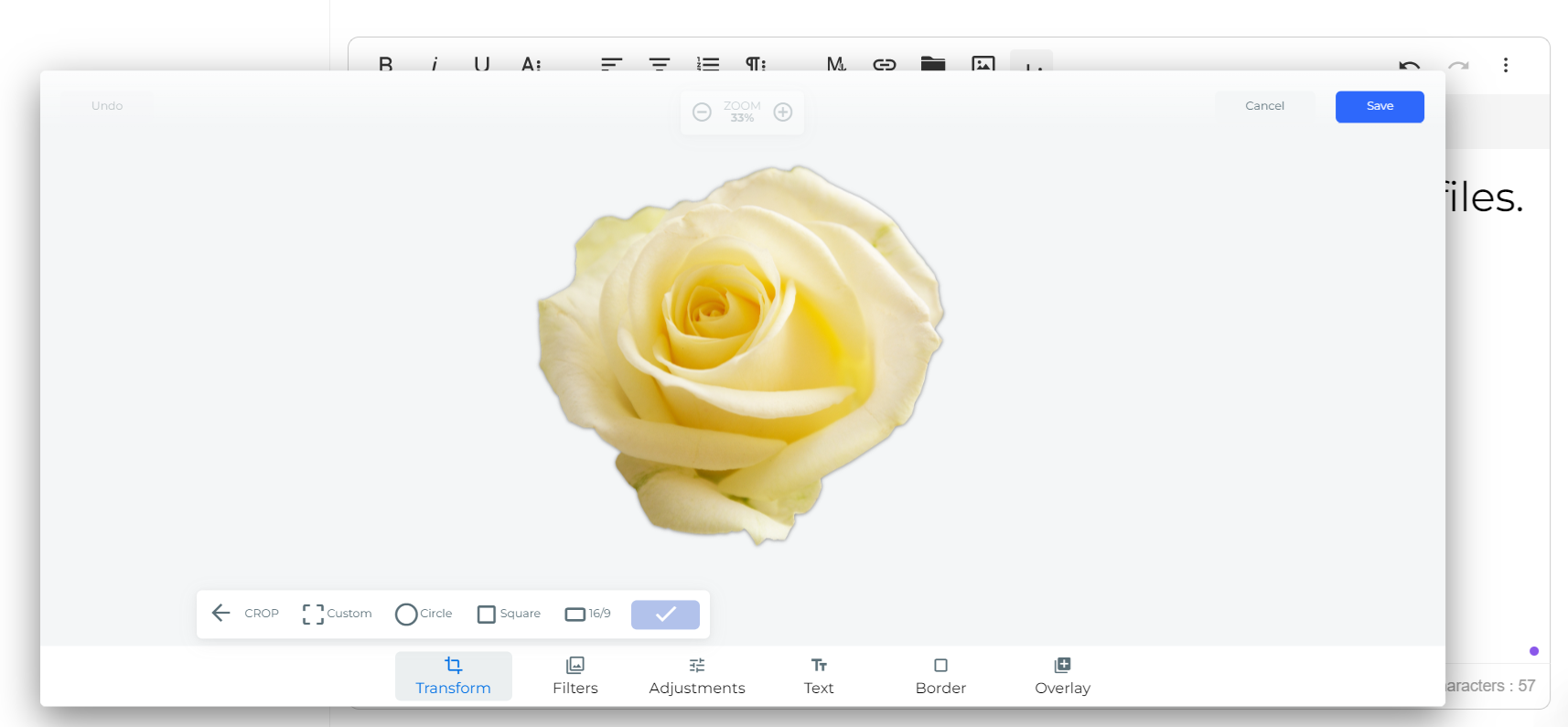Zoom out with the minus icon

pos(702,112)
